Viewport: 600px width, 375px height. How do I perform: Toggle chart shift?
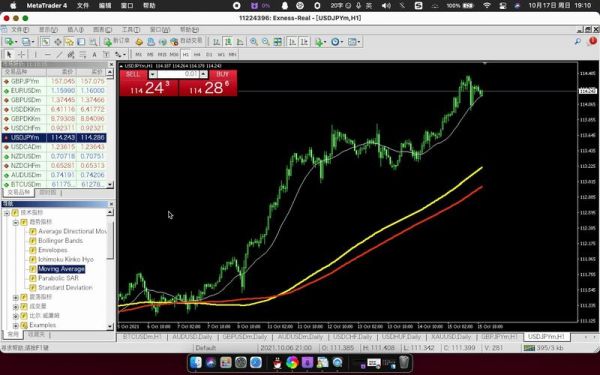(304, 42)
